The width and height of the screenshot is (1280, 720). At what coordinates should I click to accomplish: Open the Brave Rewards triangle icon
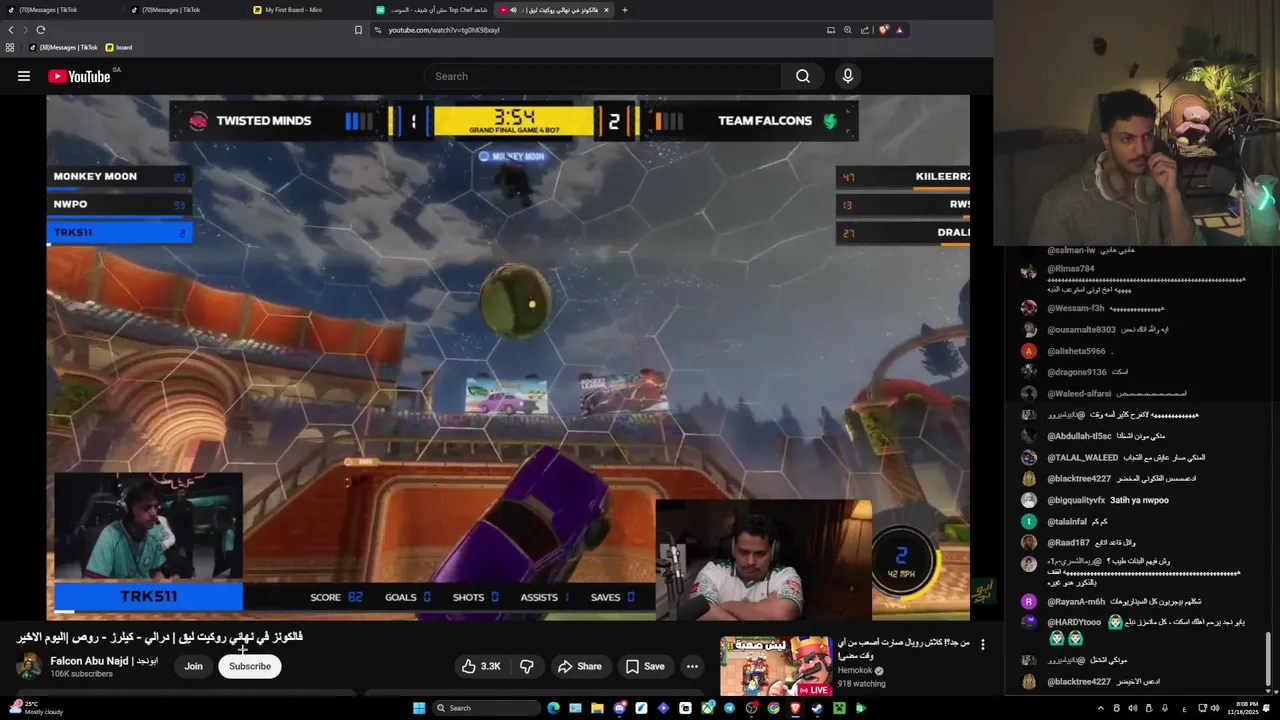[900, 30]
